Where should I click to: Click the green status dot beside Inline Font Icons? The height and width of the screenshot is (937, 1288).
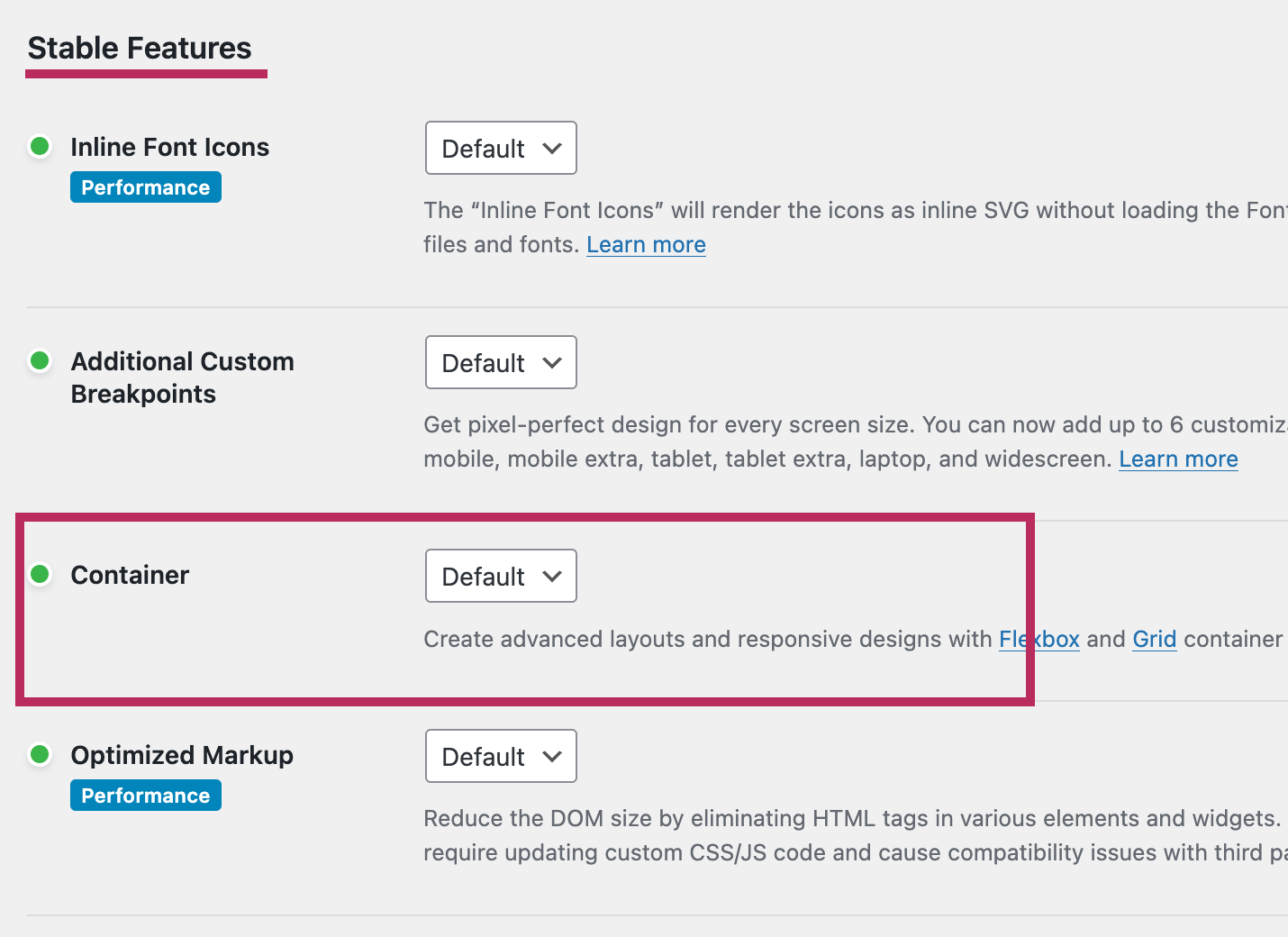pos(40,146)
